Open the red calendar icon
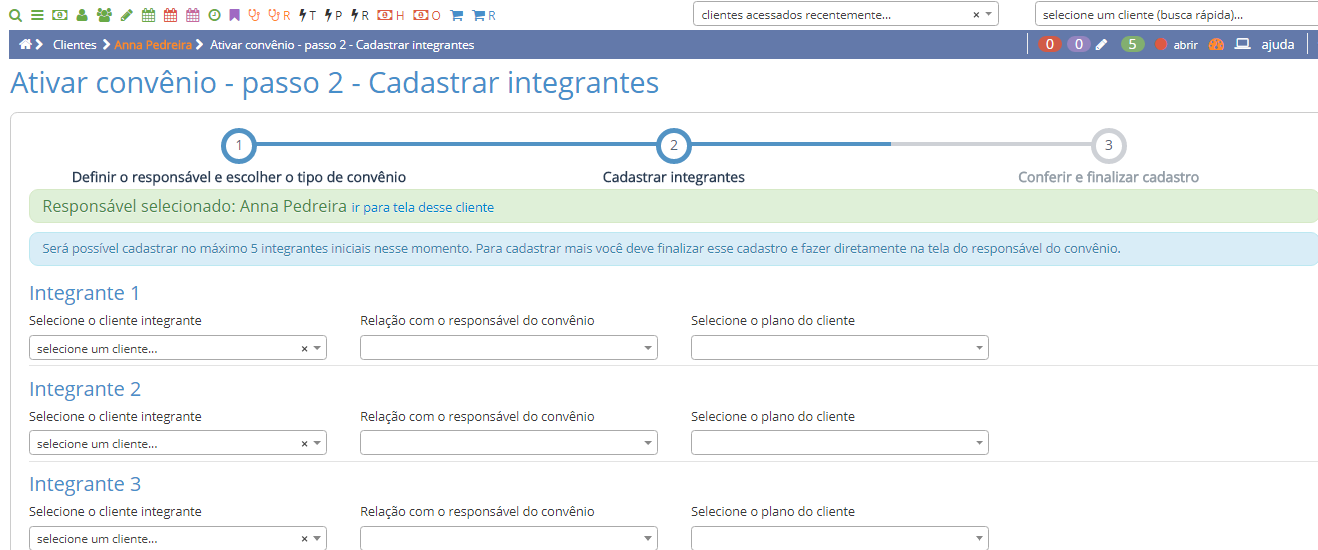This screenshot has width=1318, height=550. (x=170, y=16)
